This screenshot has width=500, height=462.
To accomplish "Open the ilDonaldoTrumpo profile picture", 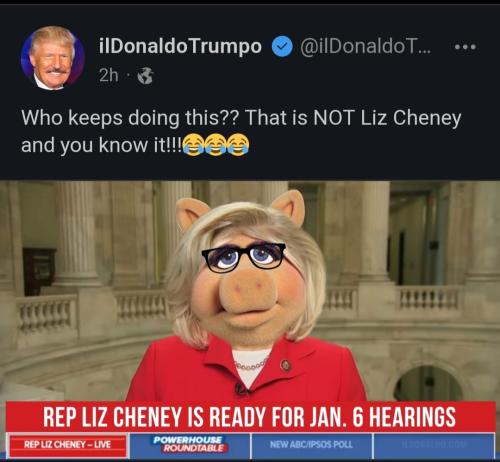I will pyautogui.click(x=53, y=58).
